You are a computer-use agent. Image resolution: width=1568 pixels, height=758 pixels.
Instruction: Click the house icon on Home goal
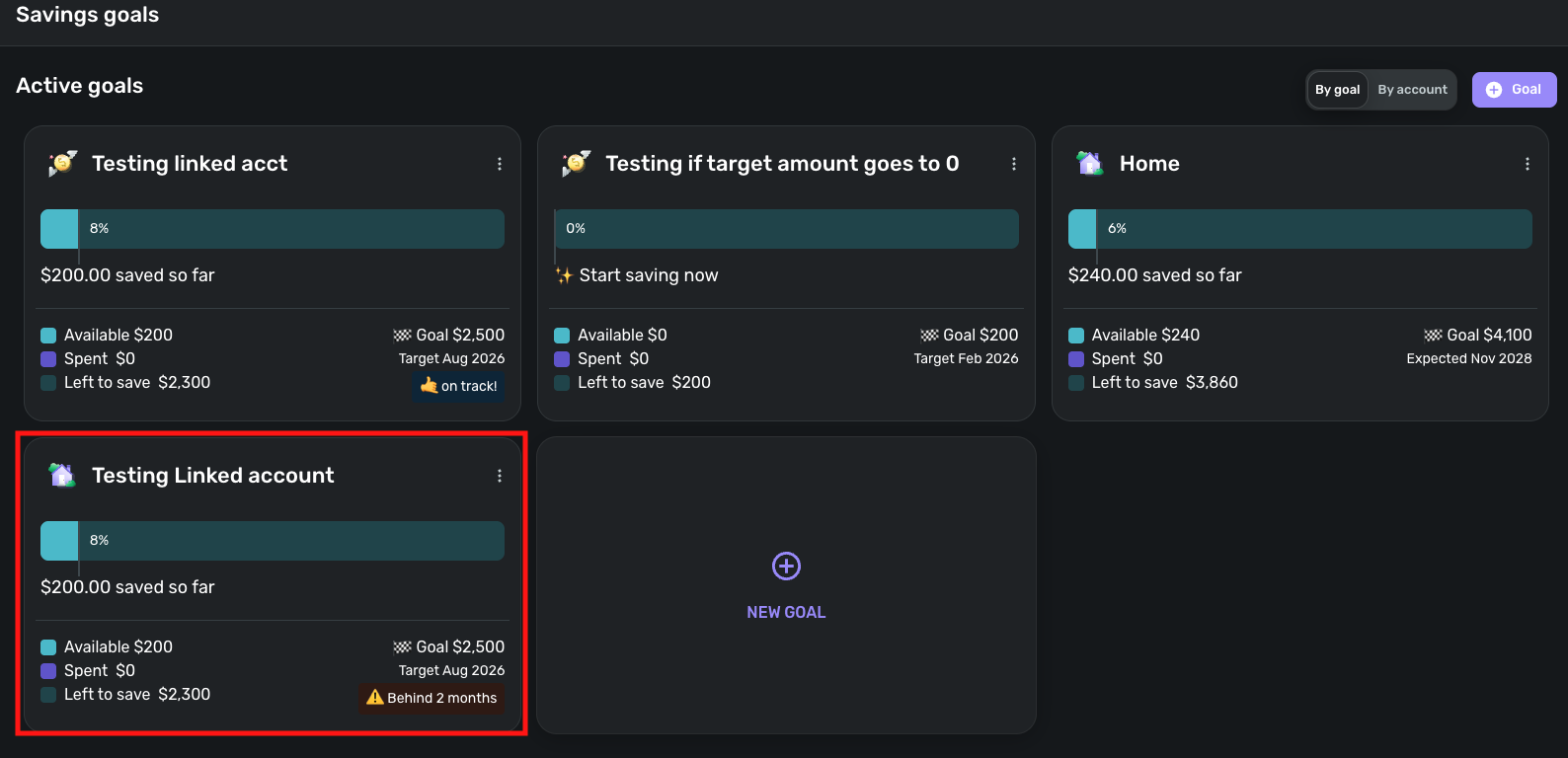1089,163
